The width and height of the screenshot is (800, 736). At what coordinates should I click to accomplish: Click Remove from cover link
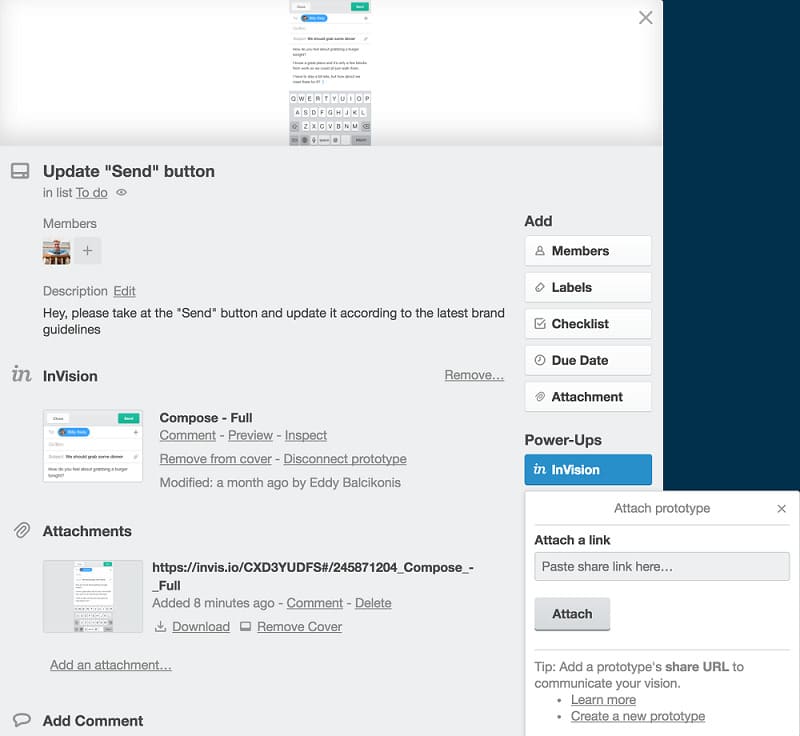pos(216,459)
